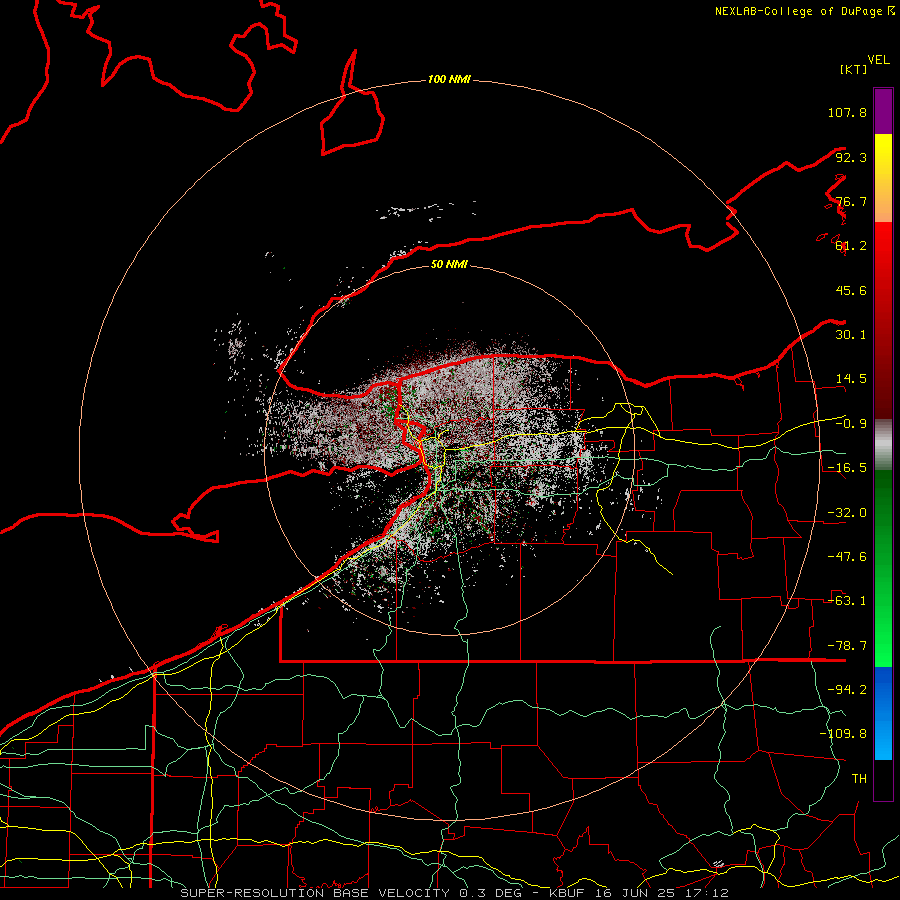Click the -16.5 velocity scale value
This screenshot has height=900, width=900.
coord(847,468)
